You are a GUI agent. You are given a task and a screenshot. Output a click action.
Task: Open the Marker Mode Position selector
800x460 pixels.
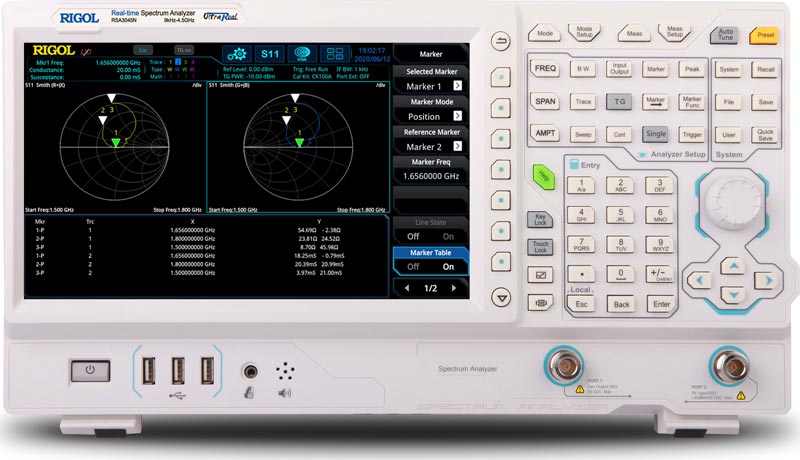[430, 117]
